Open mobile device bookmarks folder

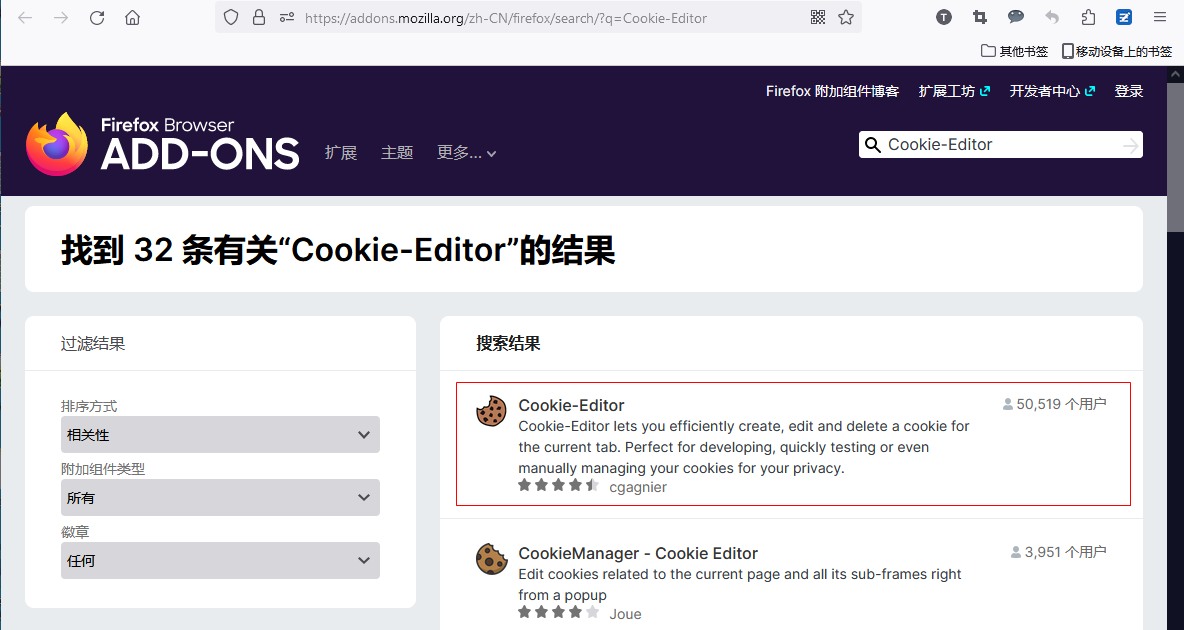[x=1117, y=51]
